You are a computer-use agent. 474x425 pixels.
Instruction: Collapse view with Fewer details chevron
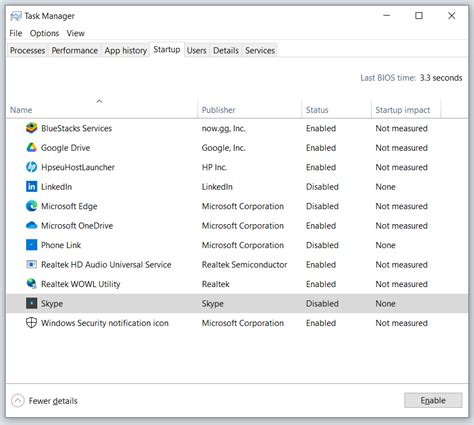pyautogui.click(x=18, y=401)
